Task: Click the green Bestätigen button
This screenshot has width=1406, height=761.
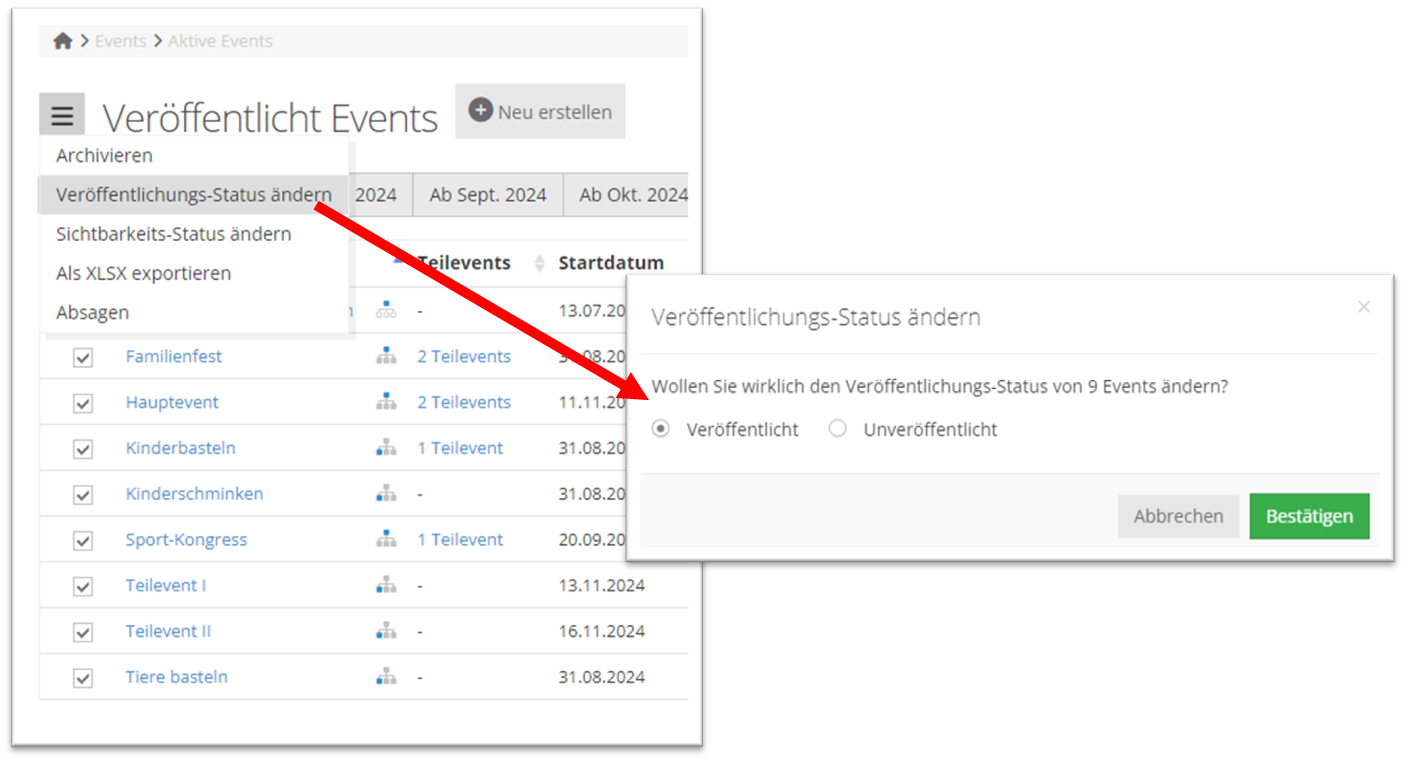Action: [x=1309, y=516]
